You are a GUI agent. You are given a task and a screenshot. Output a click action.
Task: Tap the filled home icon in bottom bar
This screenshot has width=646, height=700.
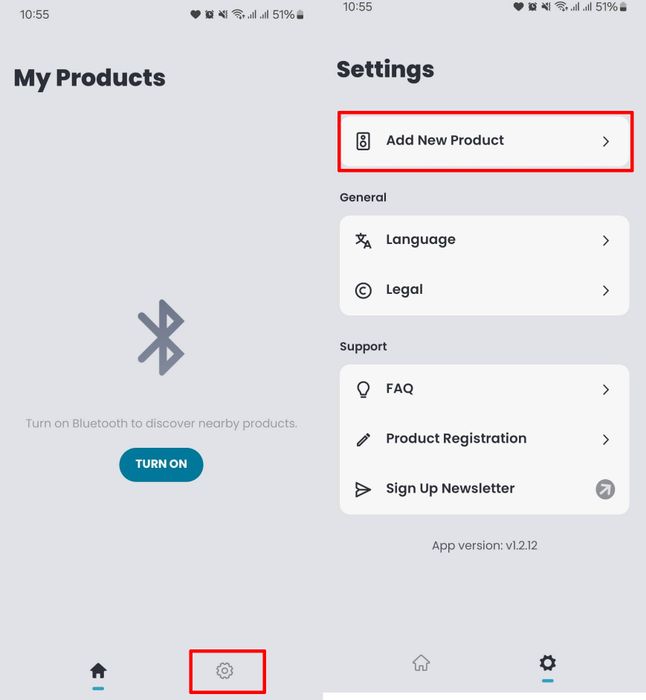(98, 671)
